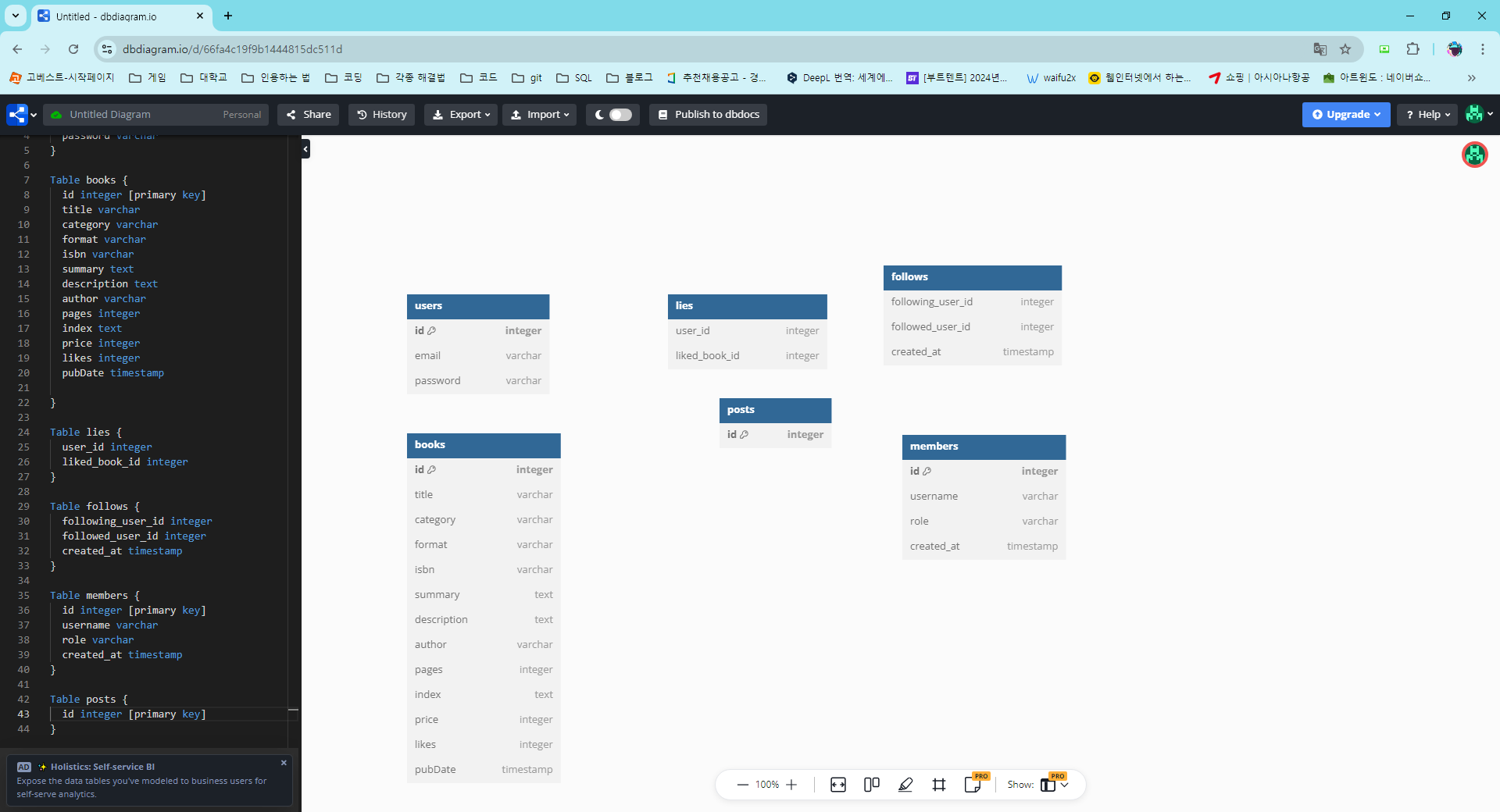Click fit-to-screen icon in bottom toolbar
Screen dimensions: 1500x812
[x=838, y=785]
